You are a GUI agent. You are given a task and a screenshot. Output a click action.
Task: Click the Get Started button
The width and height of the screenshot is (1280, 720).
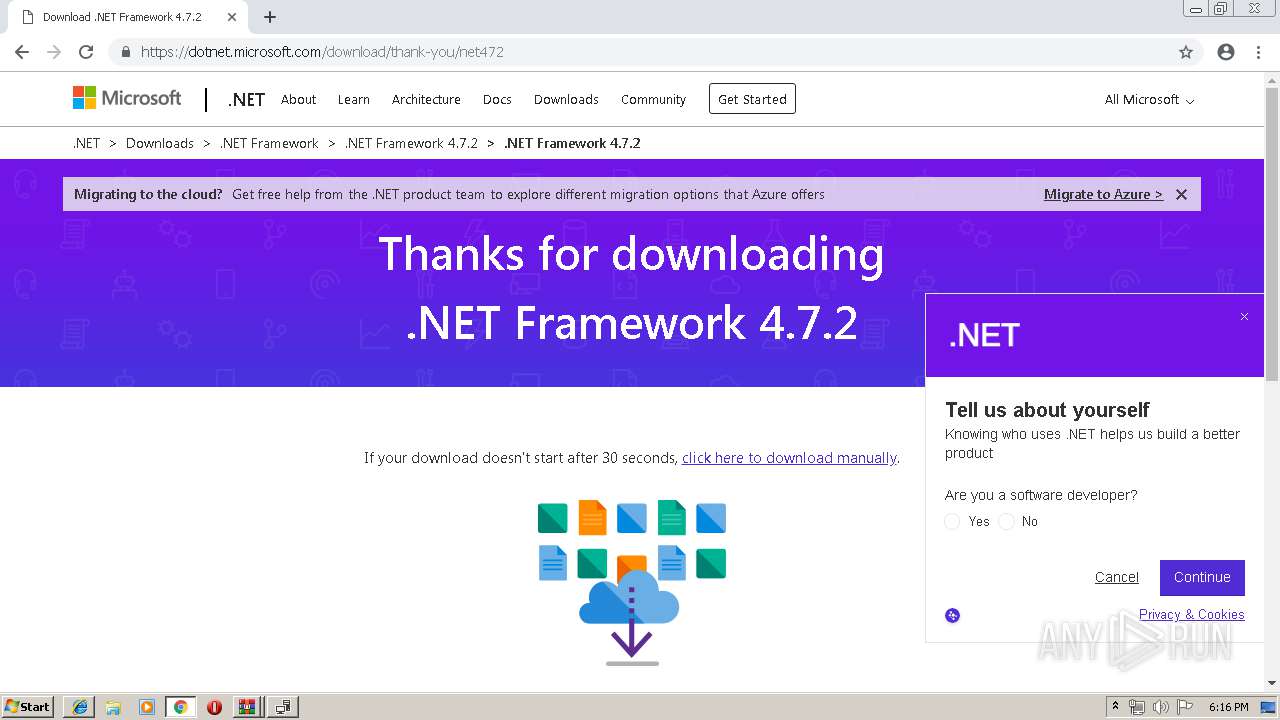(x=752, y=99)
